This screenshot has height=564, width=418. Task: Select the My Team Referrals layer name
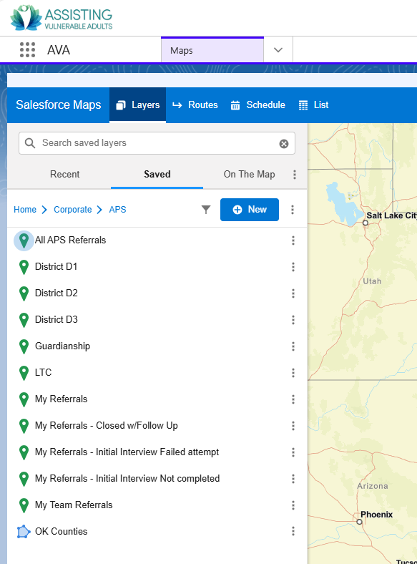[74, 505]
